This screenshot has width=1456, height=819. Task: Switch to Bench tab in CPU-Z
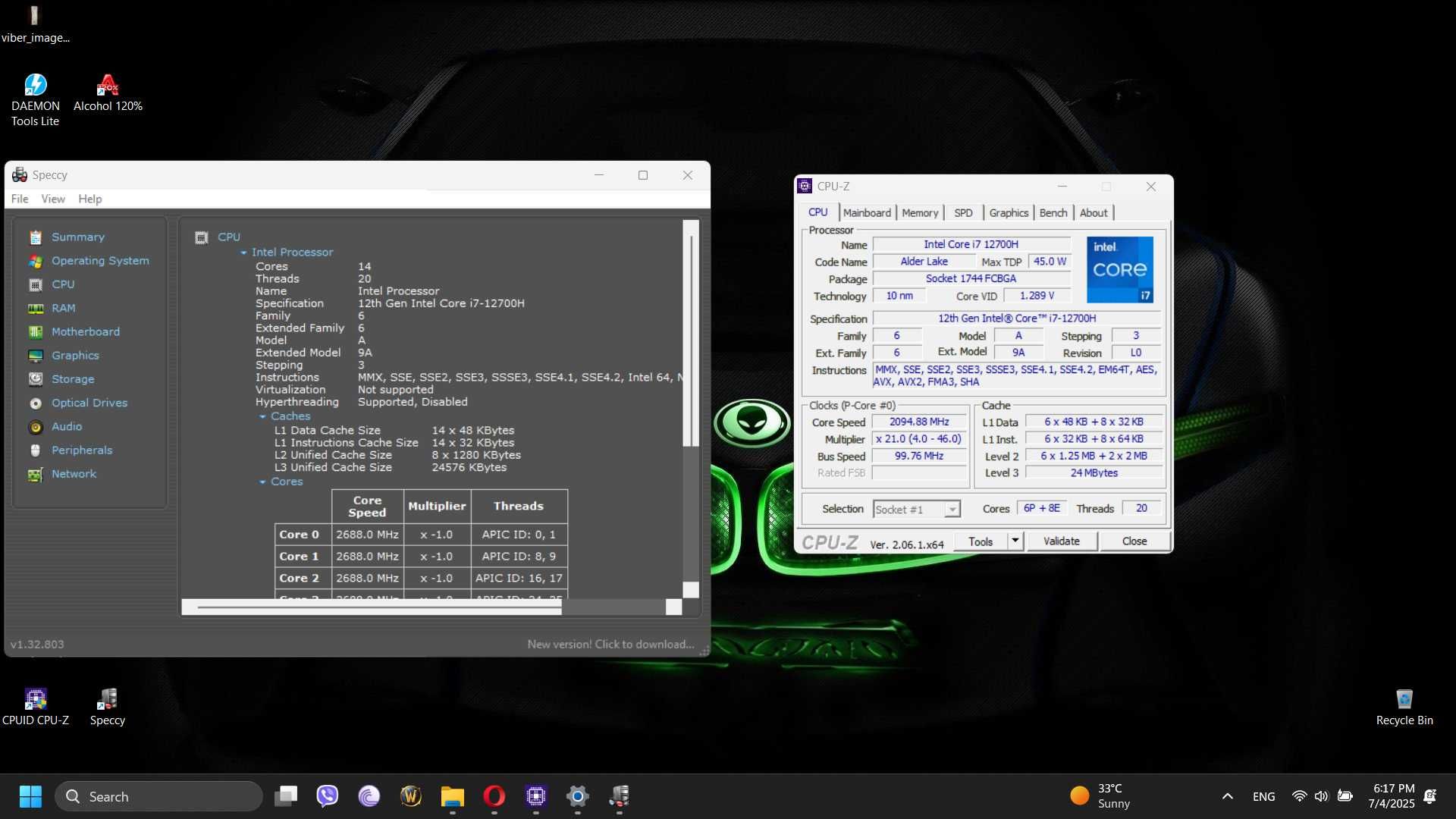click(x=1053, y=213)
